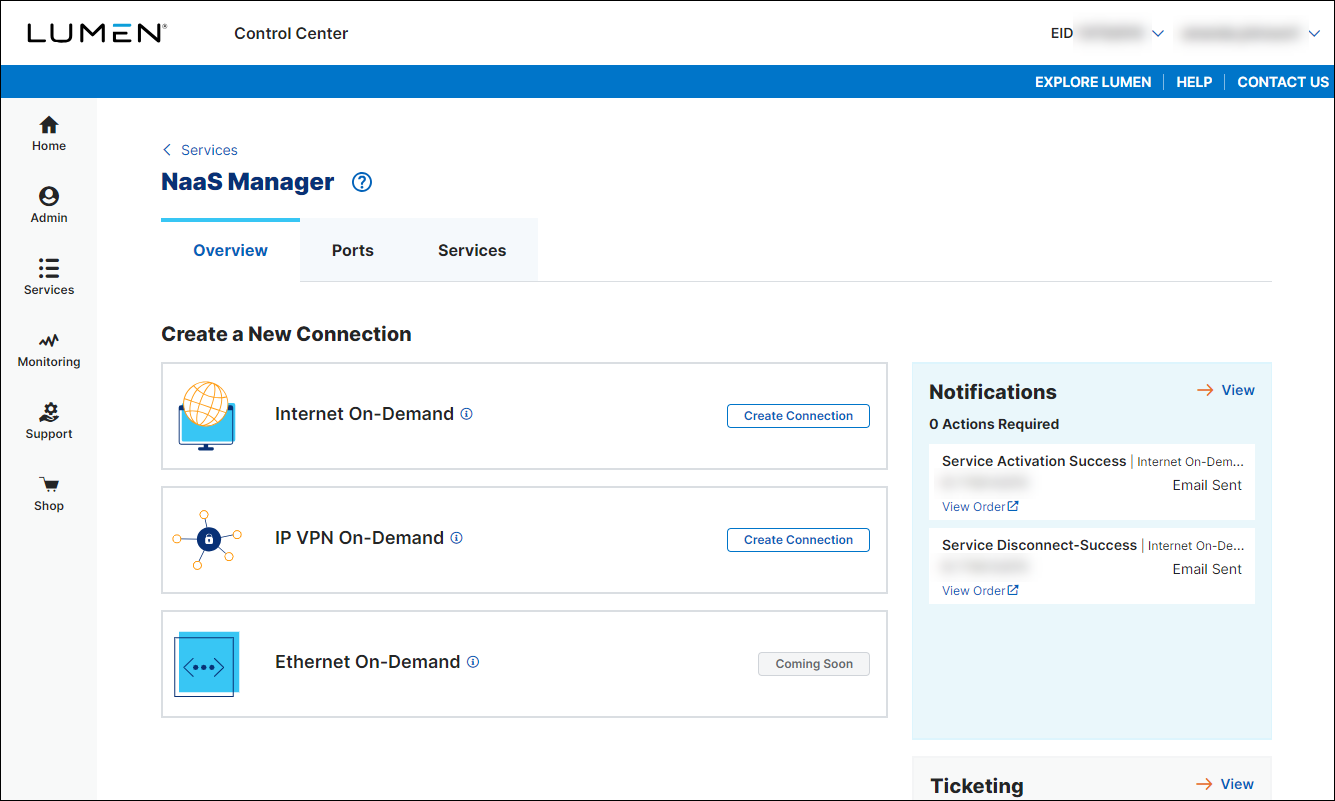This screenshot has height=801, width=1335.
Task: Click the NaaS Manager heading
Action: pyautogui.click(x=248, y=182)
